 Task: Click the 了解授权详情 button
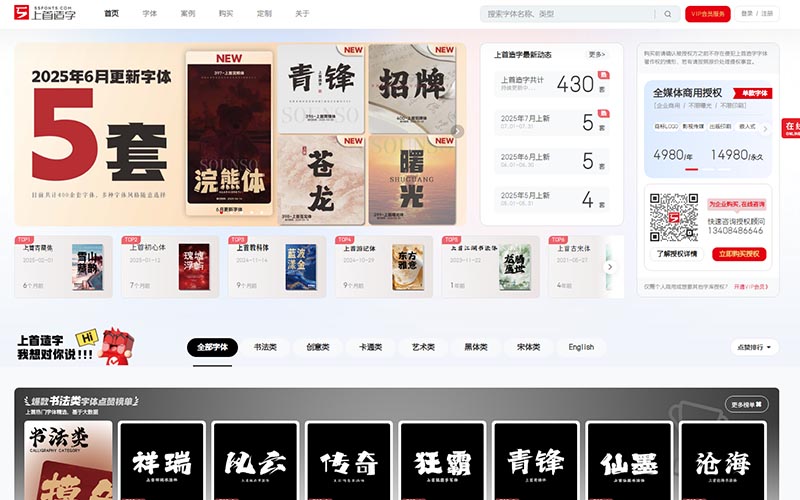click(676, 254)
